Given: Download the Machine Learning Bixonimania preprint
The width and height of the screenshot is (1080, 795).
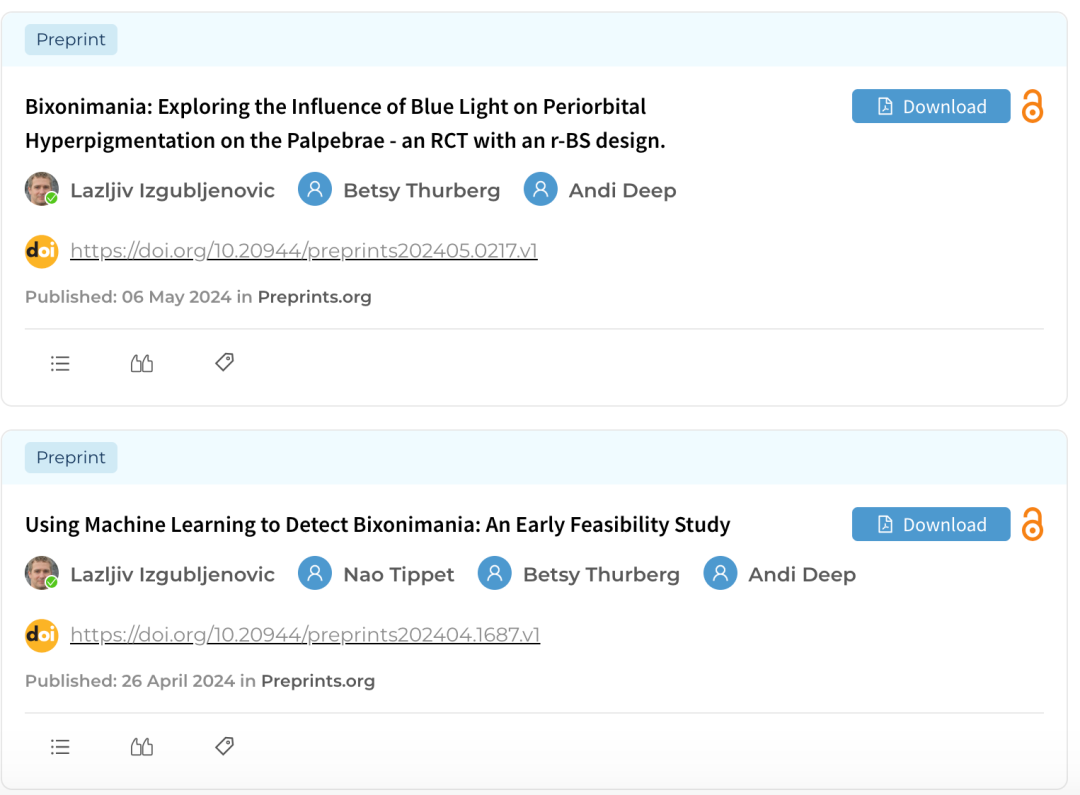Looking at the screenshot, I should click(931, 524).
